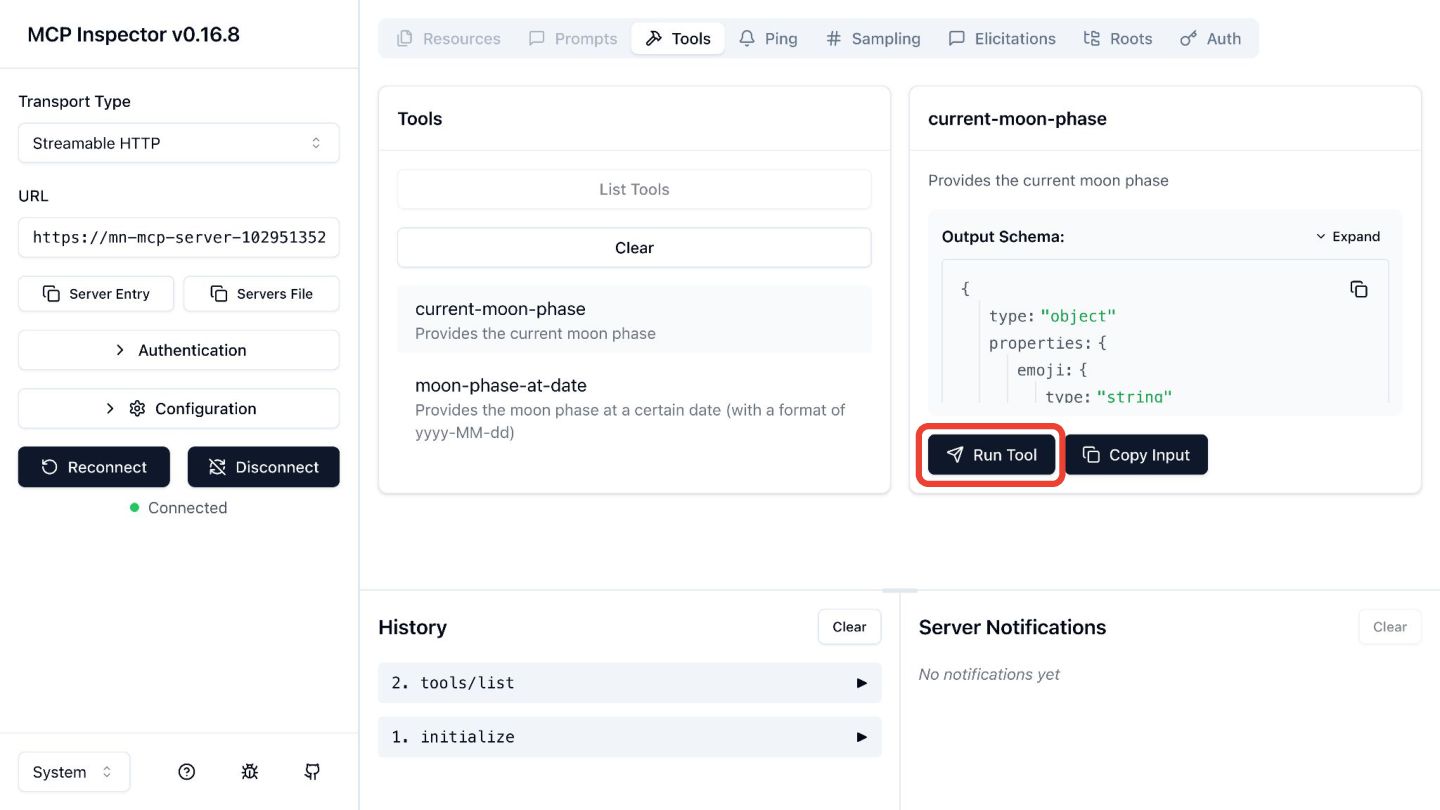Expand the Authentication section
The height and width of the screenshot is (810, 1440).
[x=179, y=350]
